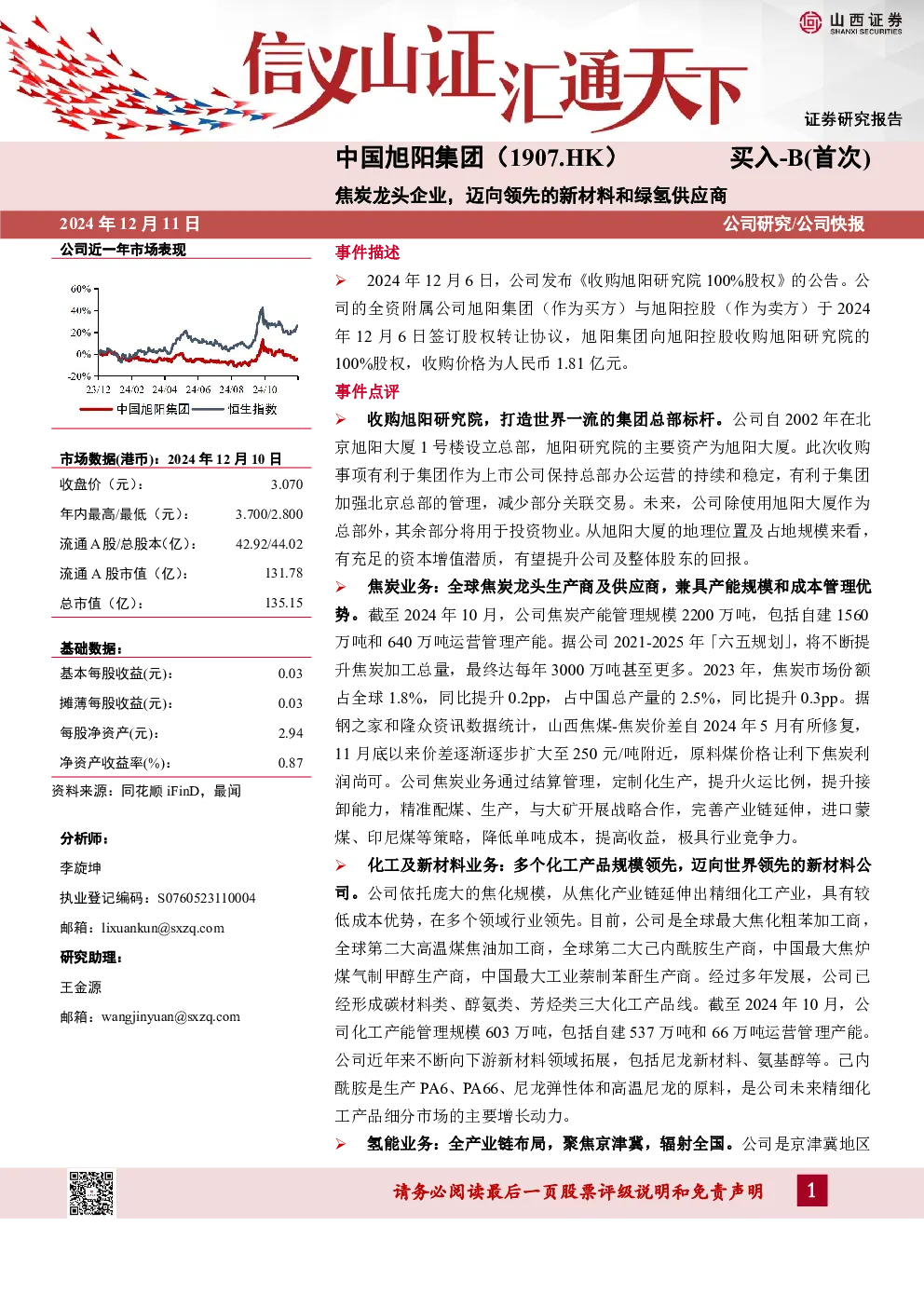Click the 公司研究/公司快报 banner label

(794, 224)
